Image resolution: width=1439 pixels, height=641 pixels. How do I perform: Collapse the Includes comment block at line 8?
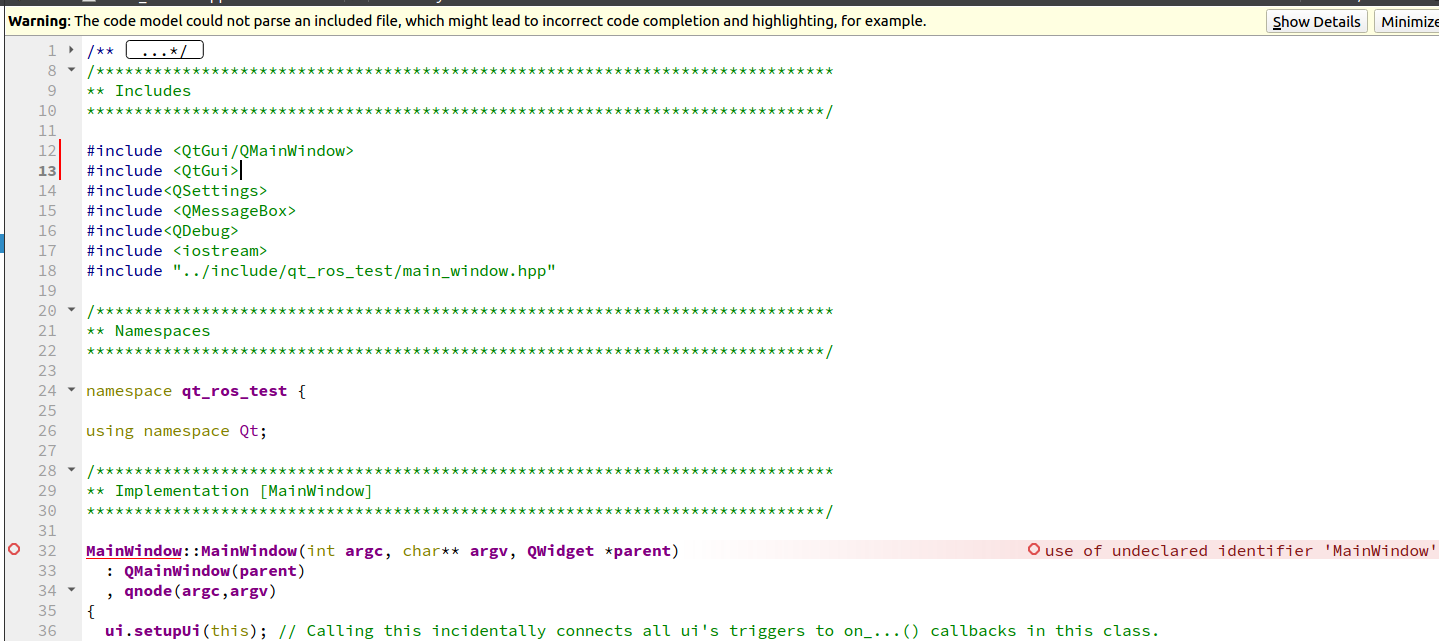(x=71, y=70)
